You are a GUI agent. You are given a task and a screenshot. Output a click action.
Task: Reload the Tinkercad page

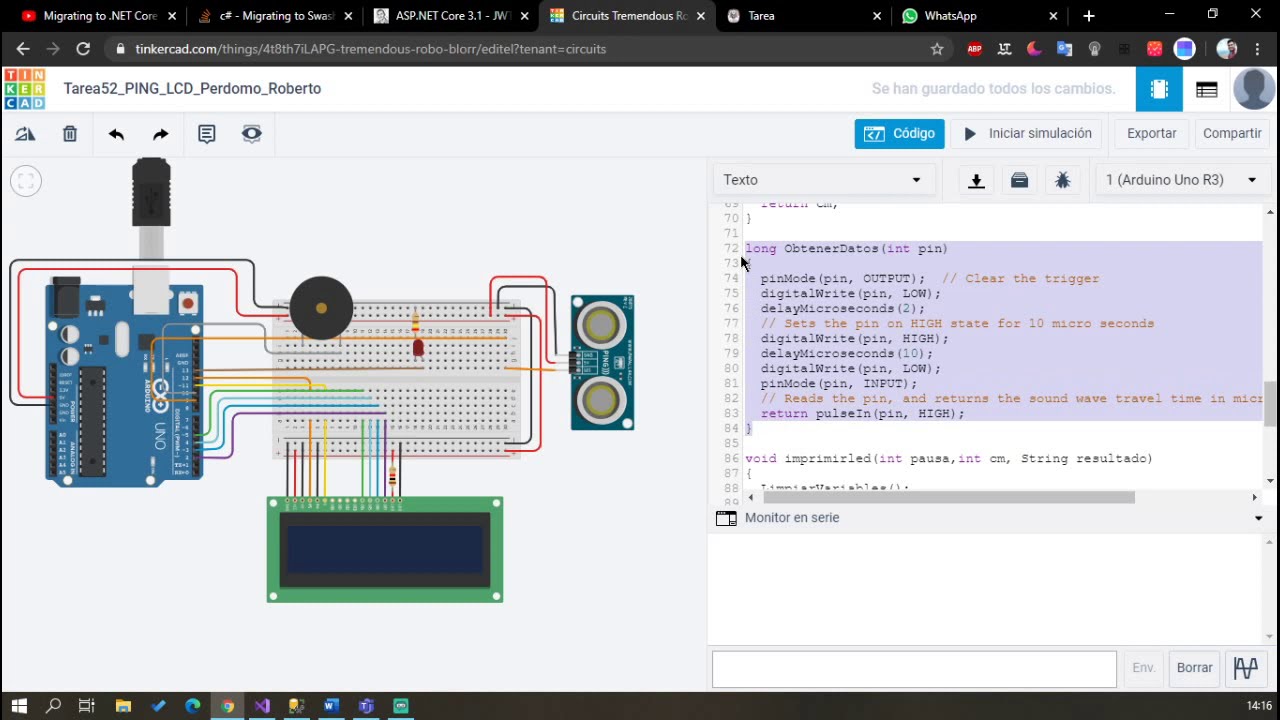coord(83,49)
